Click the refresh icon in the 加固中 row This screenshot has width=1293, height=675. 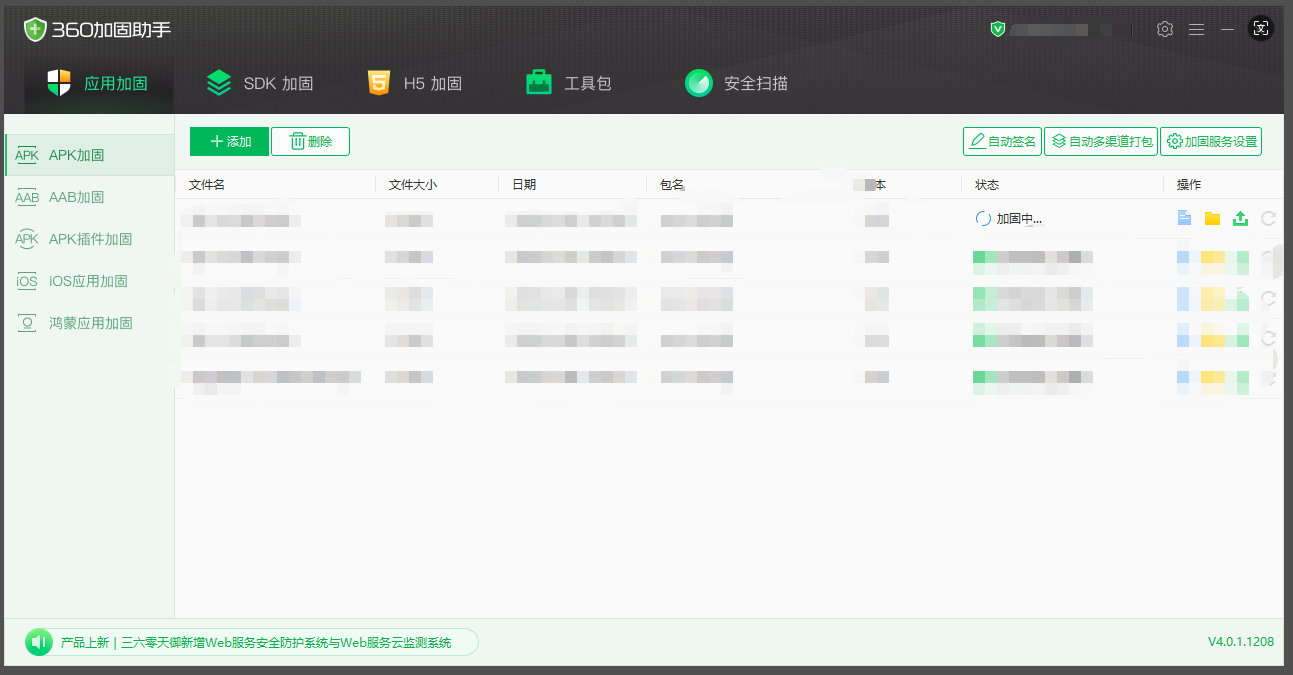click(x=1268, y=218)
